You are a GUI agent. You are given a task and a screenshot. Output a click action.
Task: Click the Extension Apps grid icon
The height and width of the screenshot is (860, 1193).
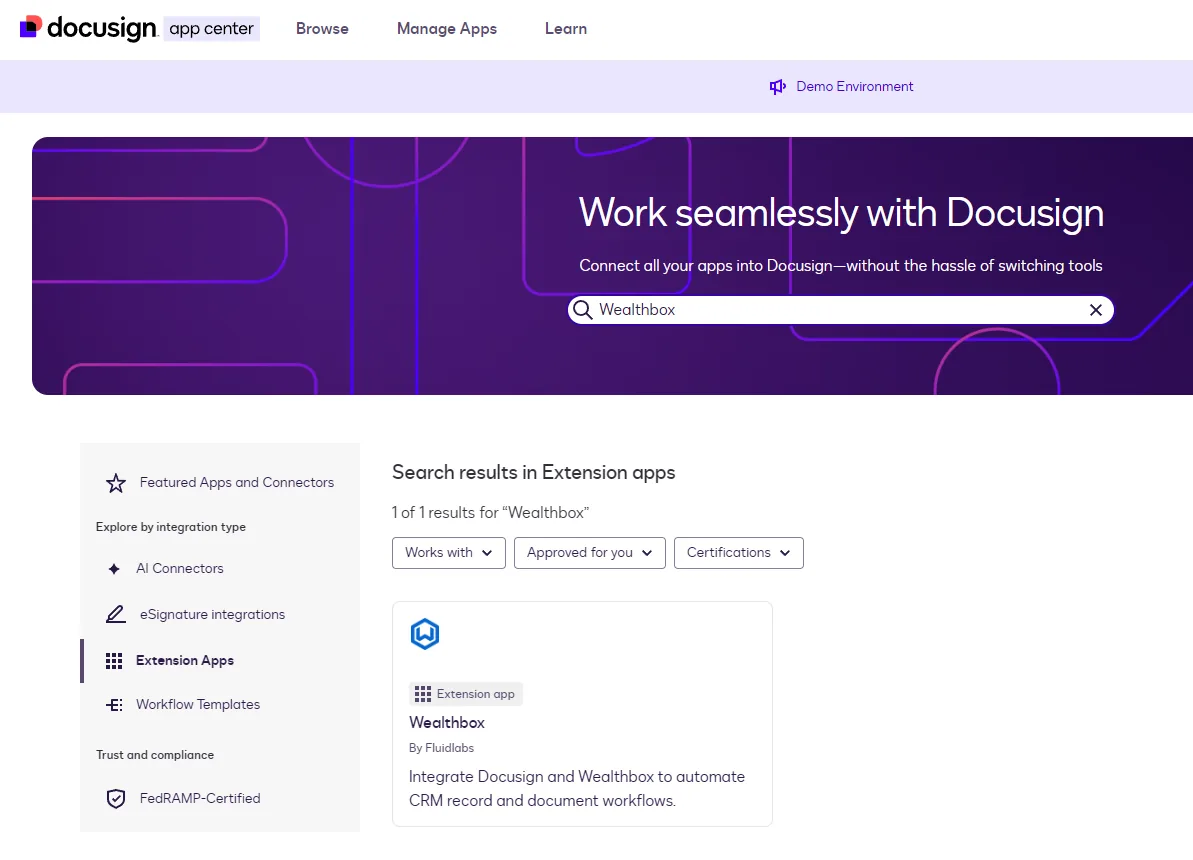pos(114,661)
